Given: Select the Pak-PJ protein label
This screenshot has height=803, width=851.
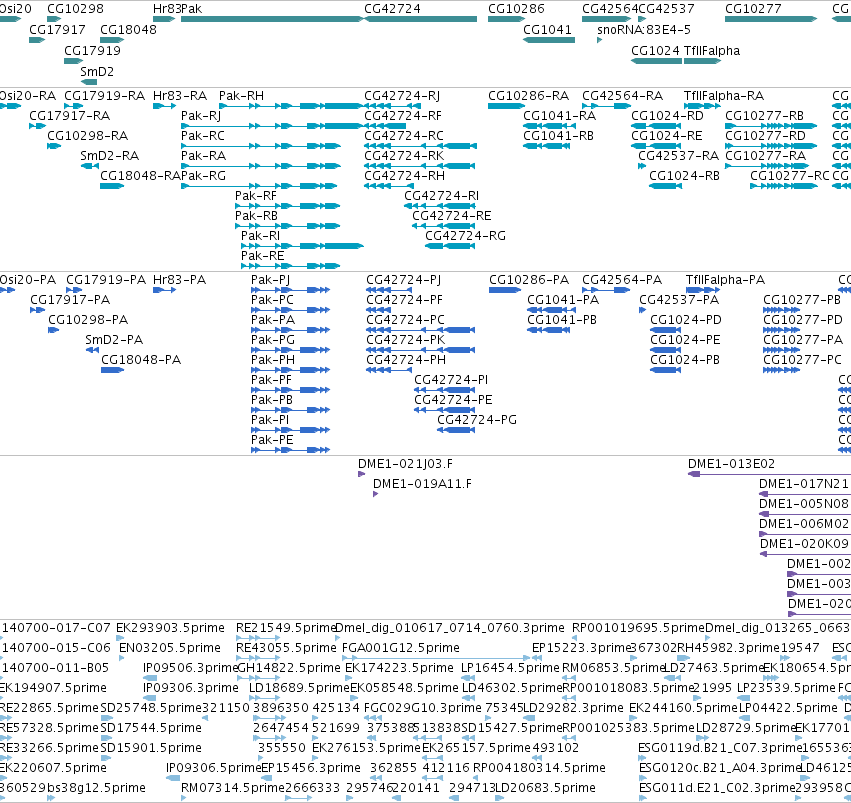Looking at the screenshot, I should [270, 281].
